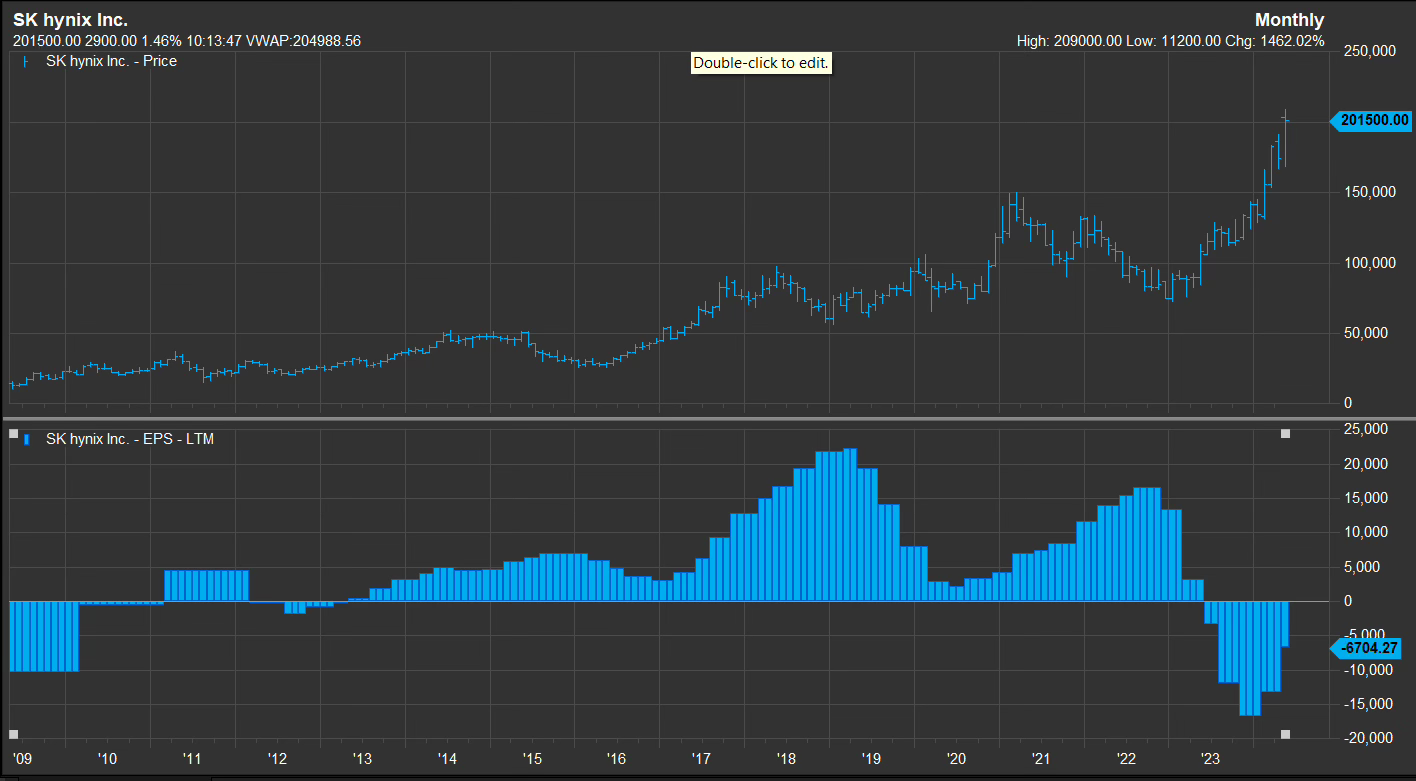Click the '09 year label on time axis

(21, 757)
